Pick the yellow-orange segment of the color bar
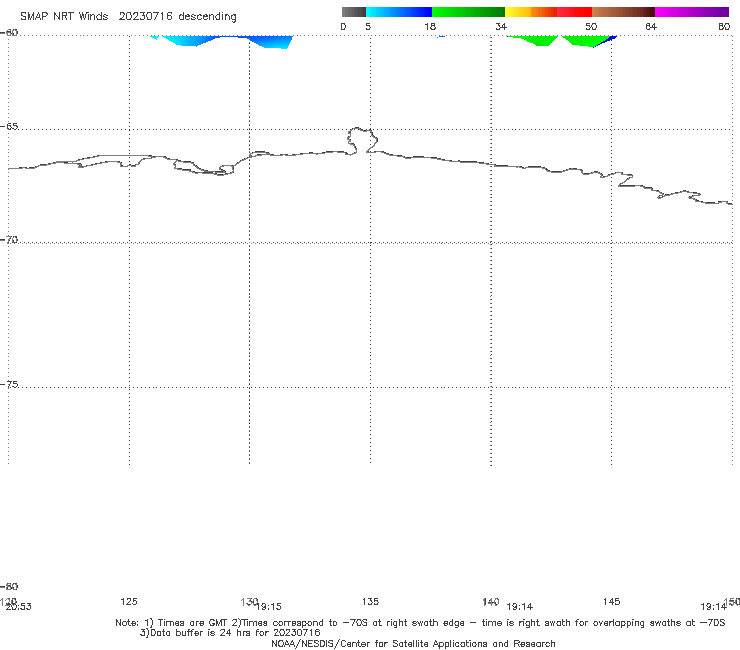Viewport: 740px width, 650px height. point(531,12)
